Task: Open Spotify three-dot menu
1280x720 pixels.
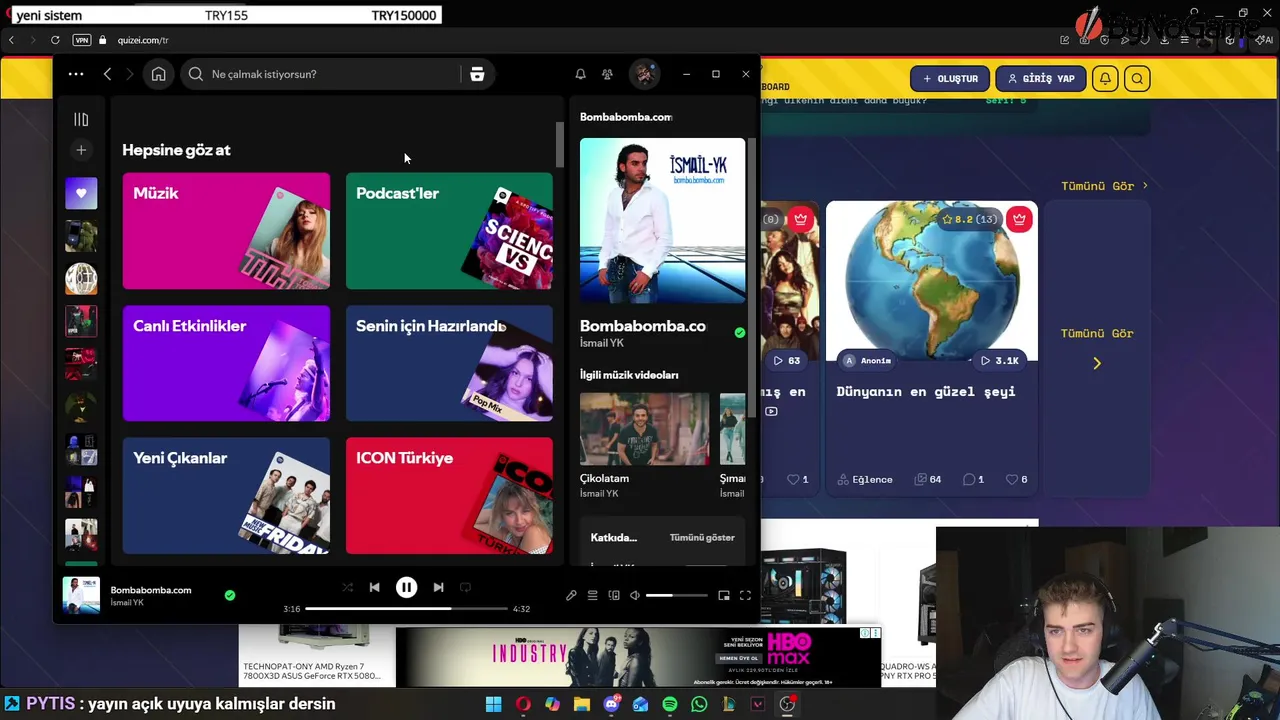Action: coord(76,74)
